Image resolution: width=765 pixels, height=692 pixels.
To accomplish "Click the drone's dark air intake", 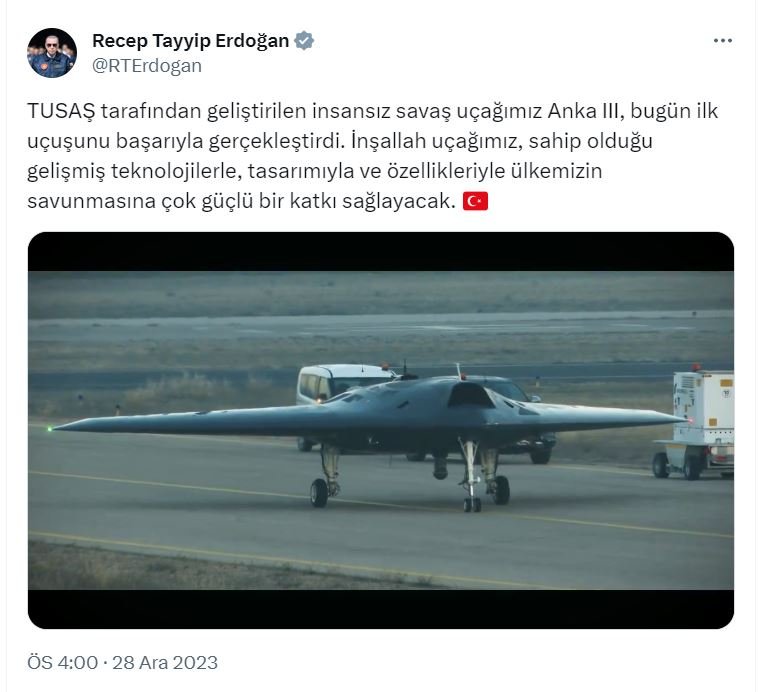I will click(x=470, y=395).
